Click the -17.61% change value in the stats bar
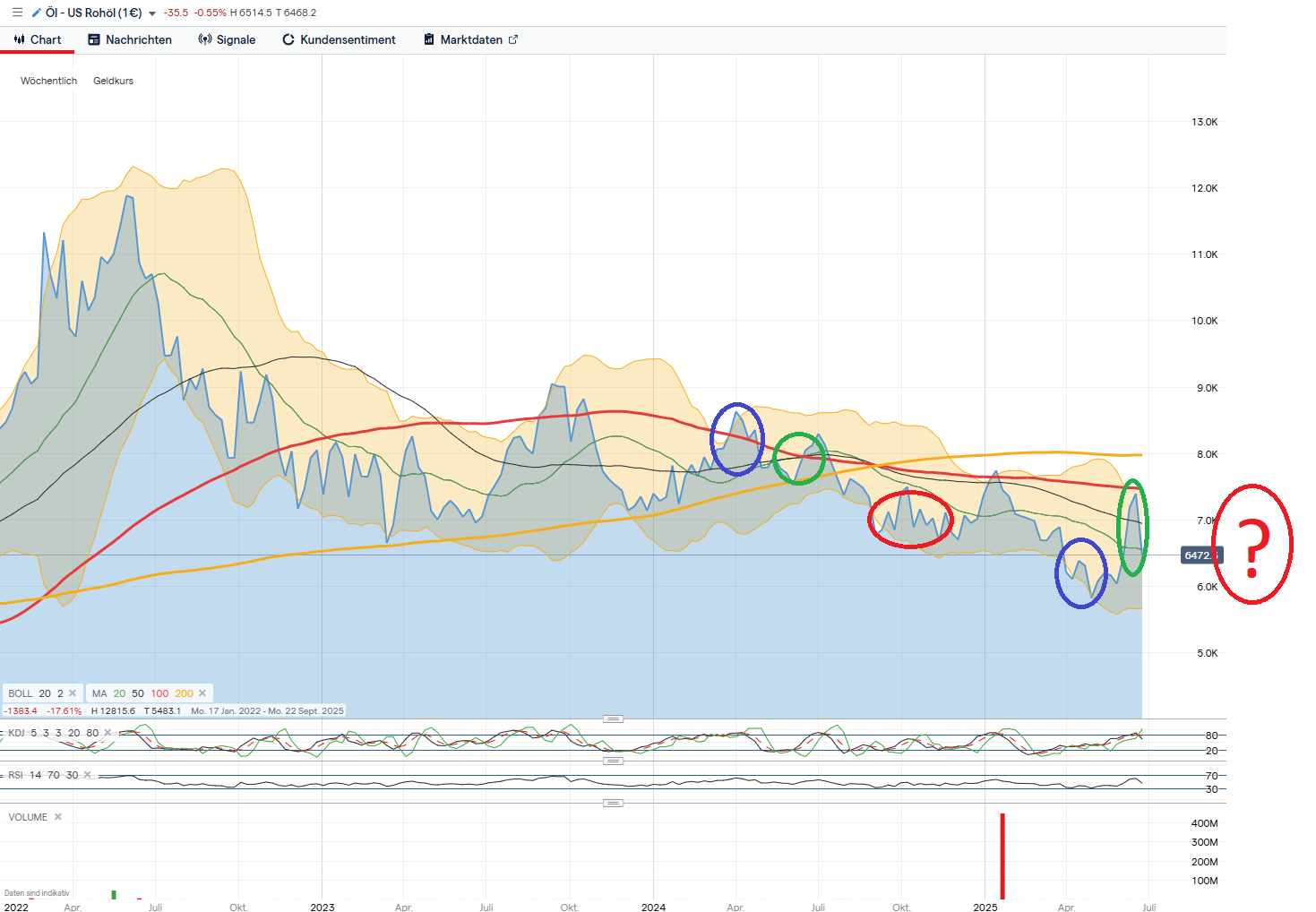The height and width of the screenshot is (912, 1316). pos(64,711)
